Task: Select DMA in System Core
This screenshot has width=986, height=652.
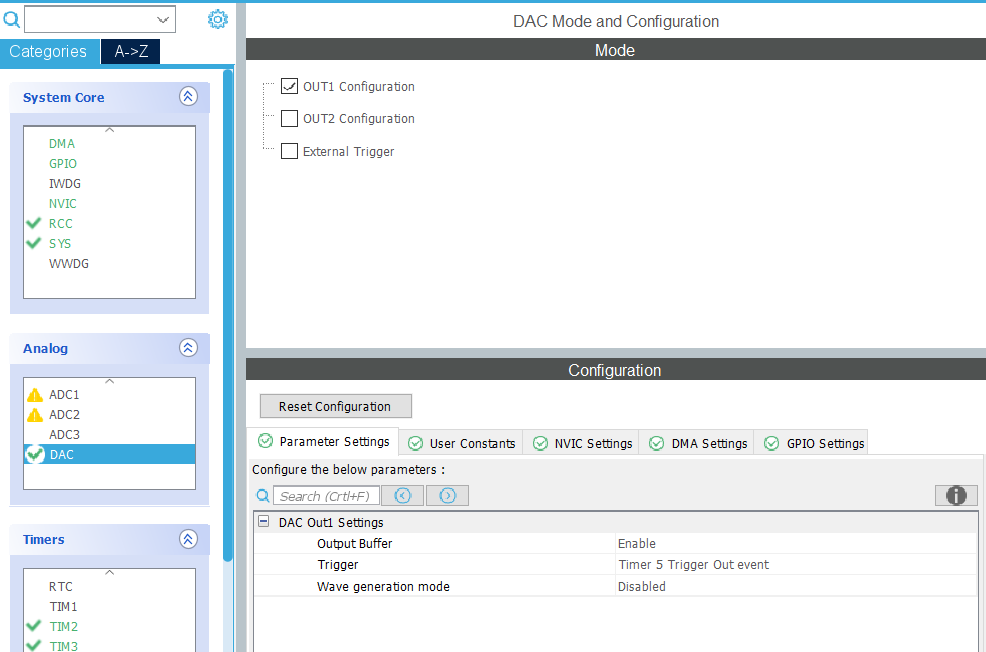Action: coord(62,143)
